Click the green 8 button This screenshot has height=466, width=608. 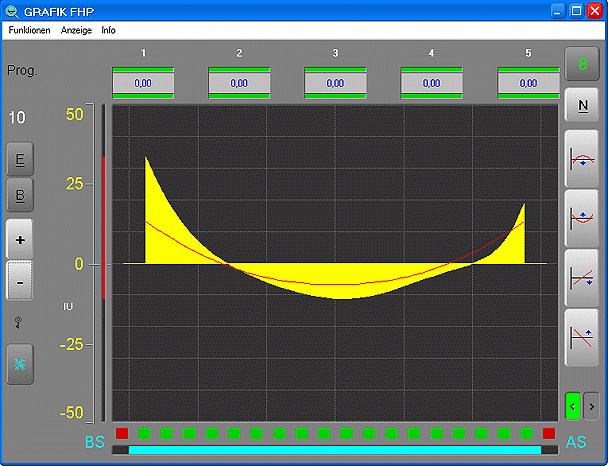click(582, 64)
